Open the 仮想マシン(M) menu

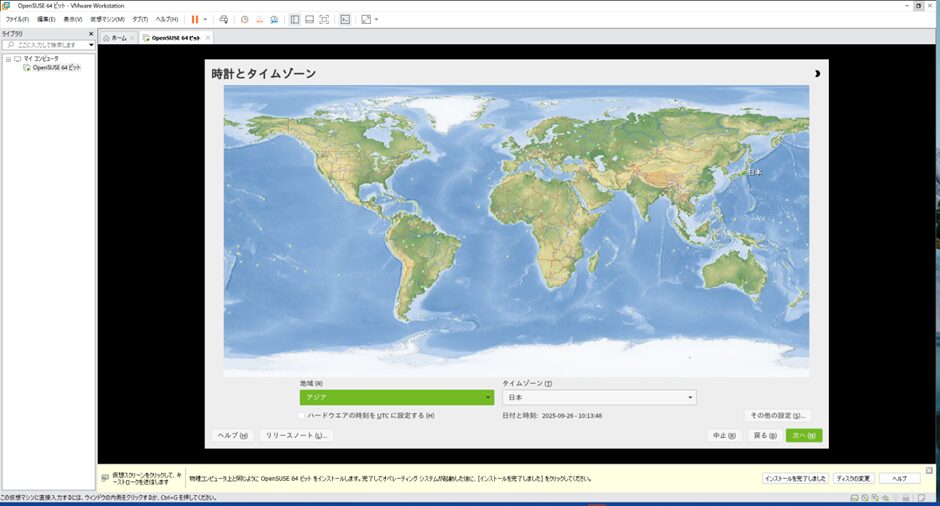pyautogui.click(x=107, y=19)
